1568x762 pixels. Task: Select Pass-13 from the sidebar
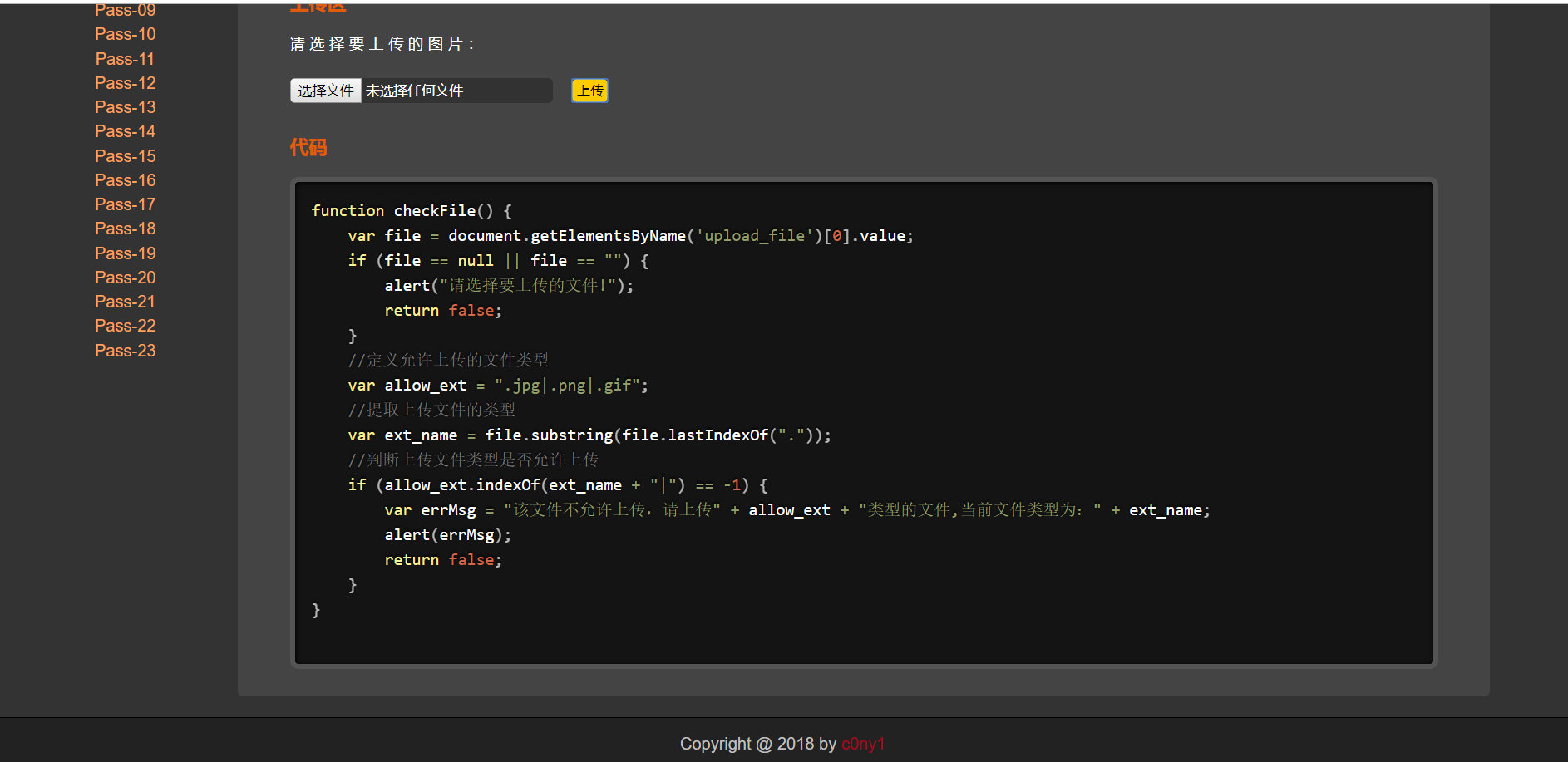click(125, 107)
